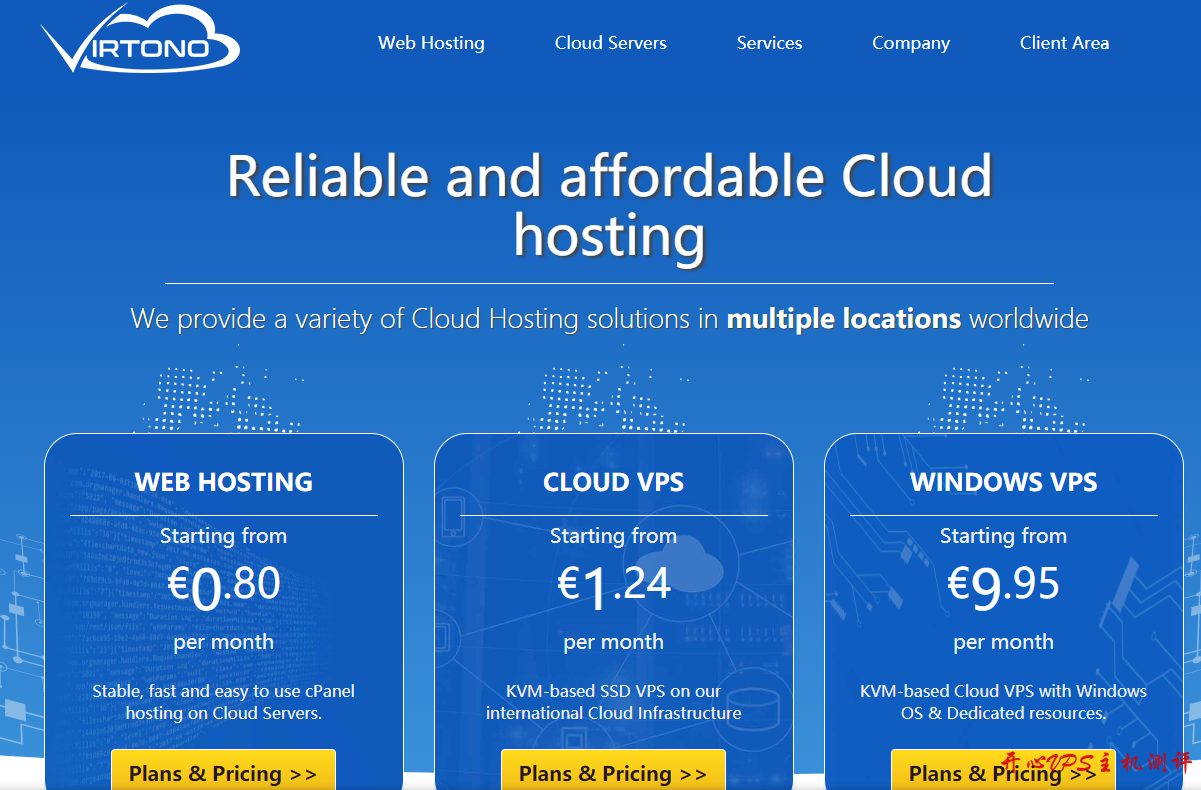The image size is (1201, 790).
Task: Go to the Client Area
Action: click(x=1064, y=43)
